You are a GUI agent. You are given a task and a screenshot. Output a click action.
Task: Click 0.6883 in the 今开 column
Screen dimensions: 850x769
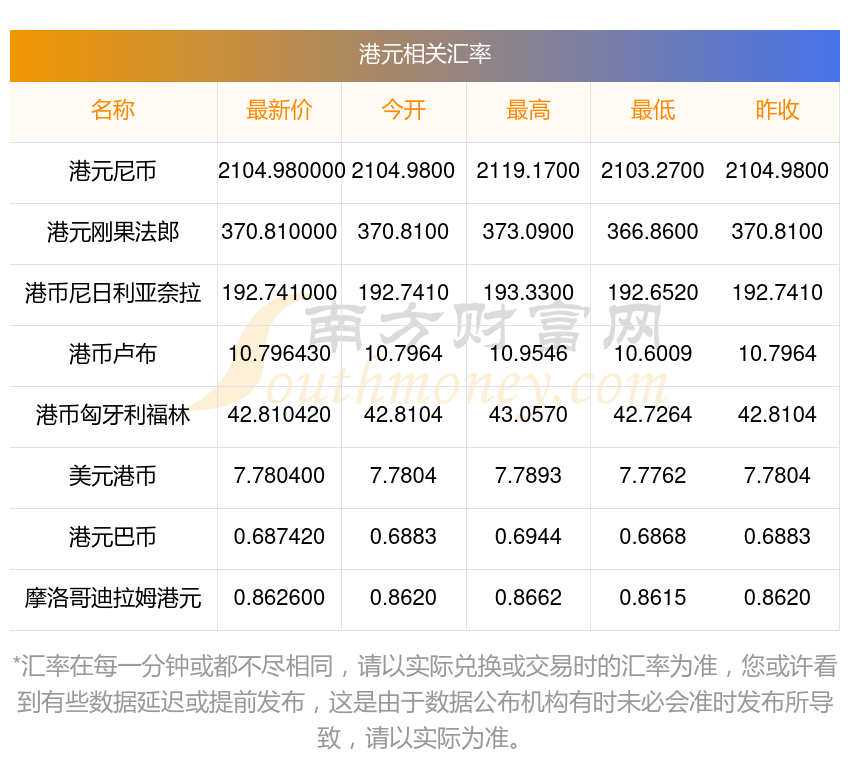tap(403, 537)
